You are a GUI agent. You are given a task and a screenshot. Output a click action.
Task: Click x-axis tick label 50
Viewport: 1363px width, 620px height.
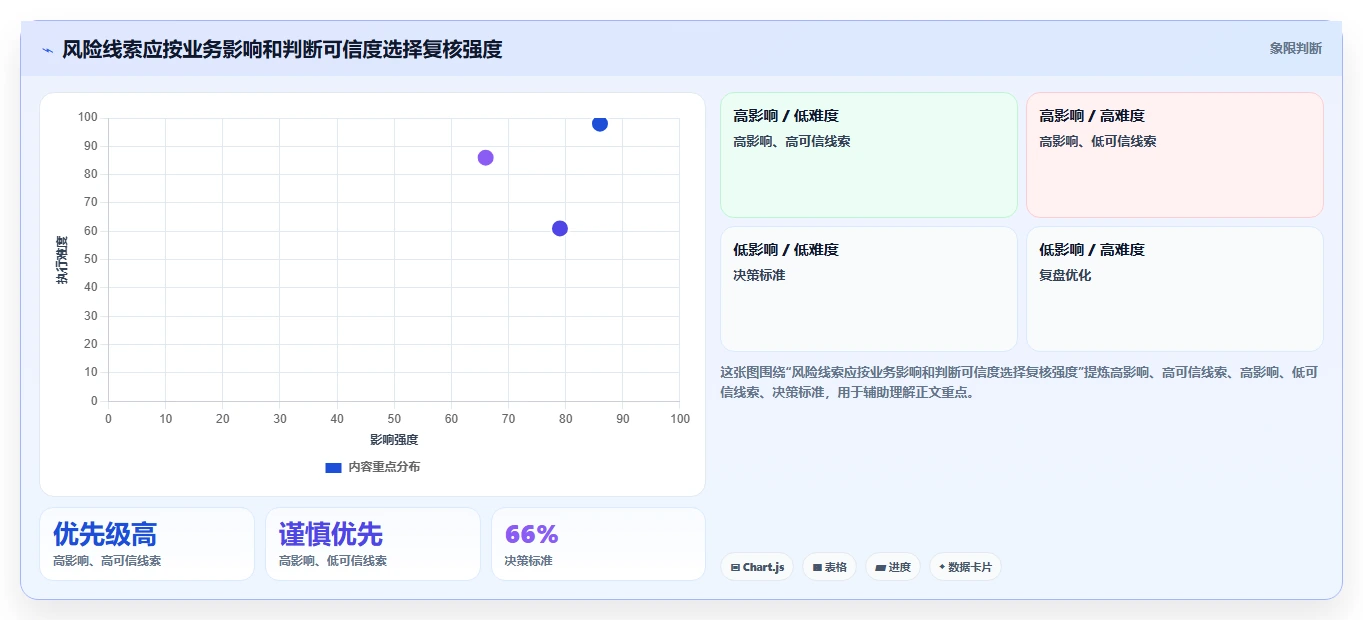tap(394, 419)
